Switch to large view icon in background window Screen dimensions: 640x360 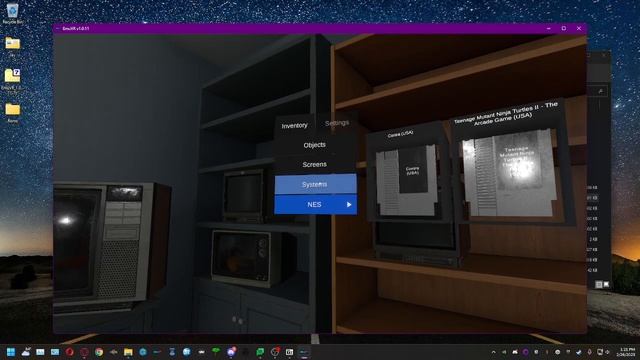click(x=606, y=284)
